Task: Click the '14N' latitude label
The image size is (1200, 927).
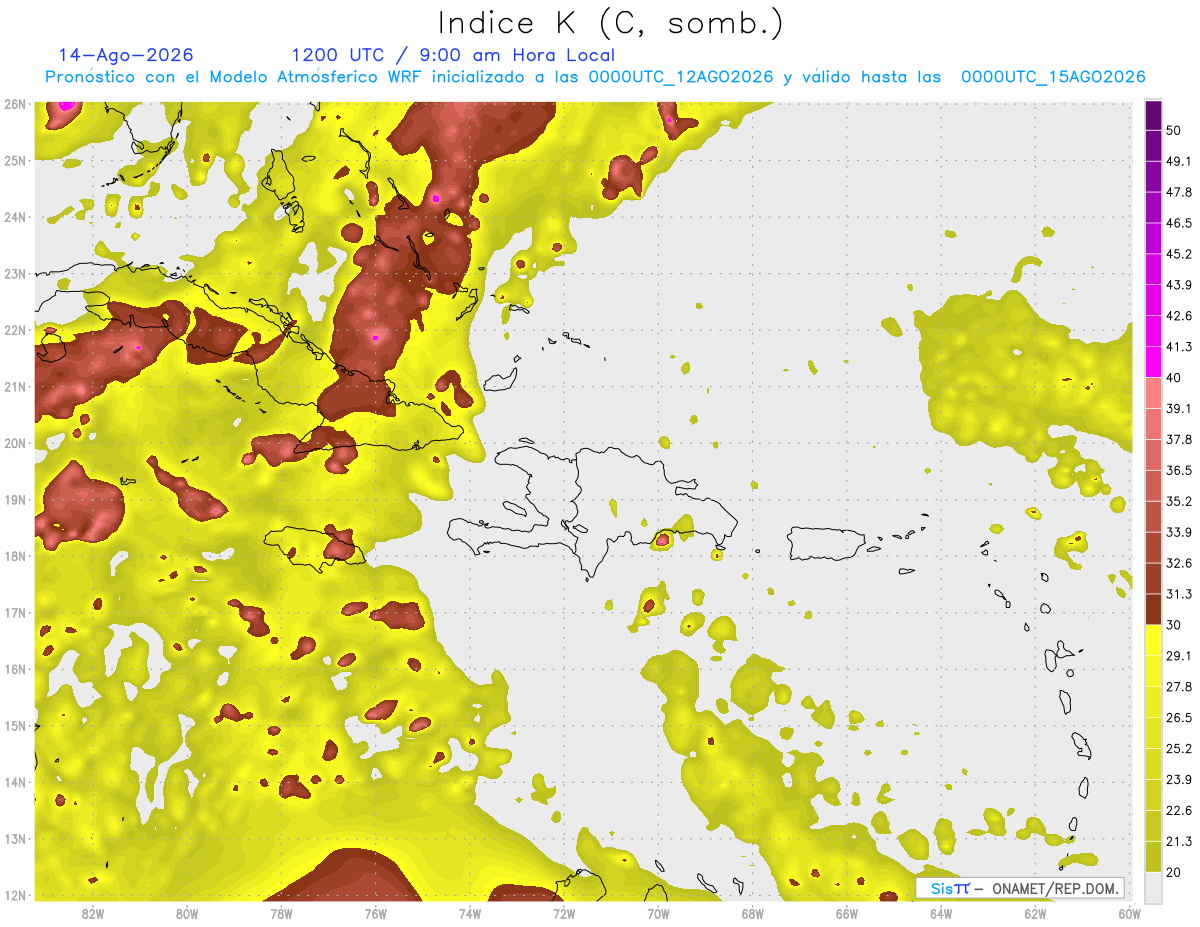Action: coord(14,782)
